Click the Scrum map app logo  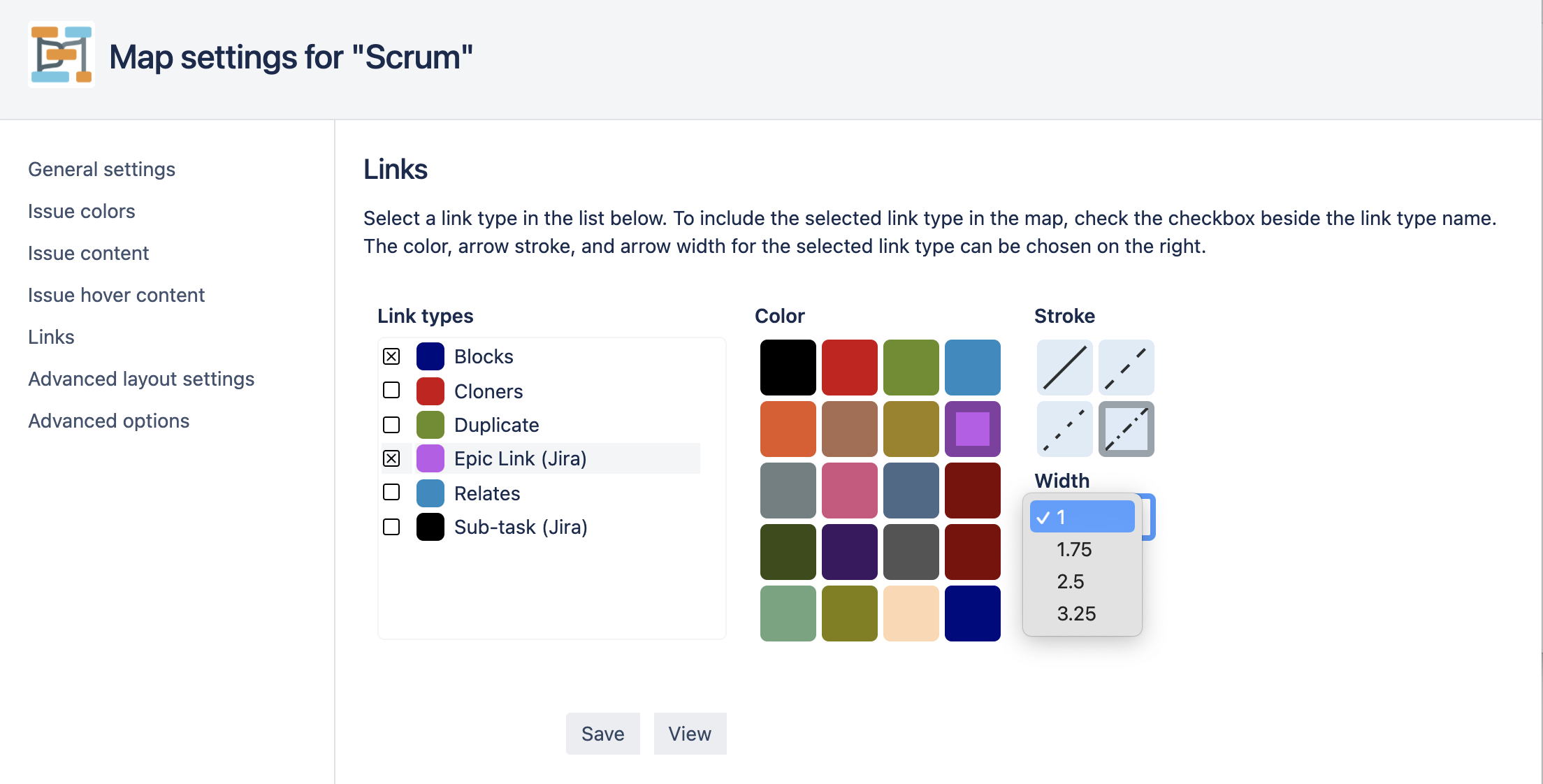61,55
